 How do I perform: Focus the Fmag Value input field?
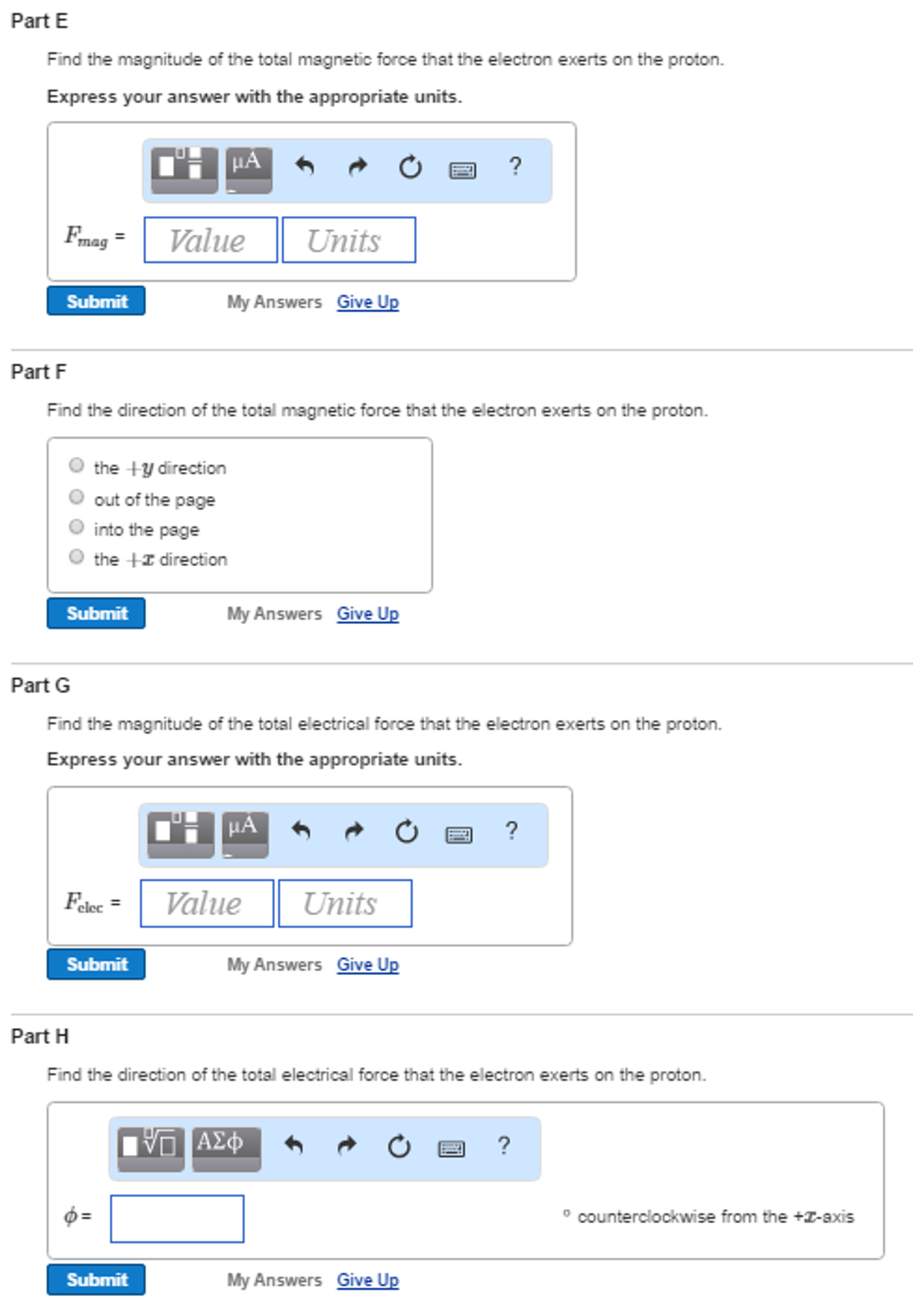pyautogui.click(x=210, y=240)
